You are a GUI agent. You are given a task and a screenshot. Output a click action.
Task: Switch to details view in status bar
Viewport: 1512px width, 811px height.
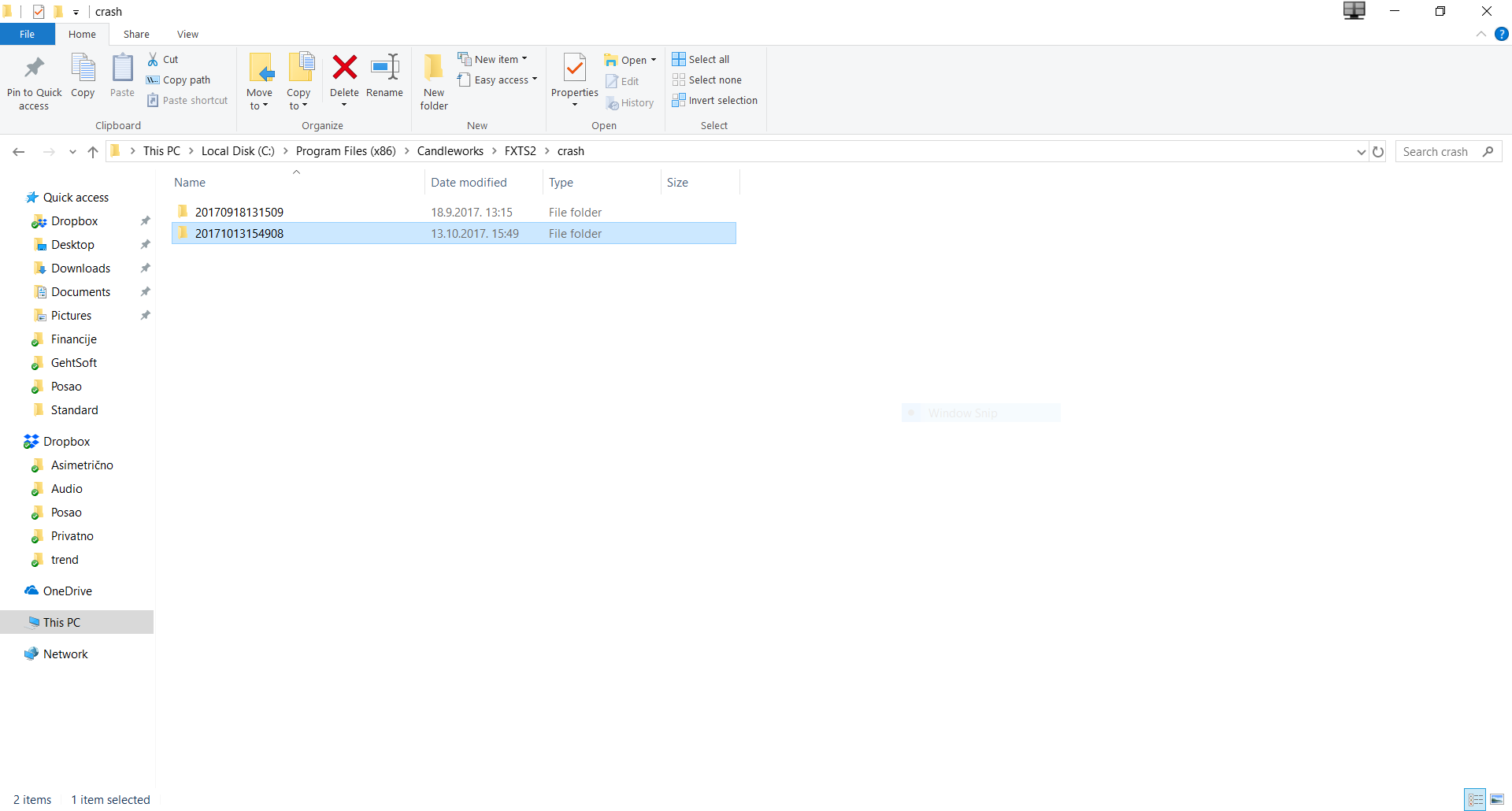(x=1476, y=800)
